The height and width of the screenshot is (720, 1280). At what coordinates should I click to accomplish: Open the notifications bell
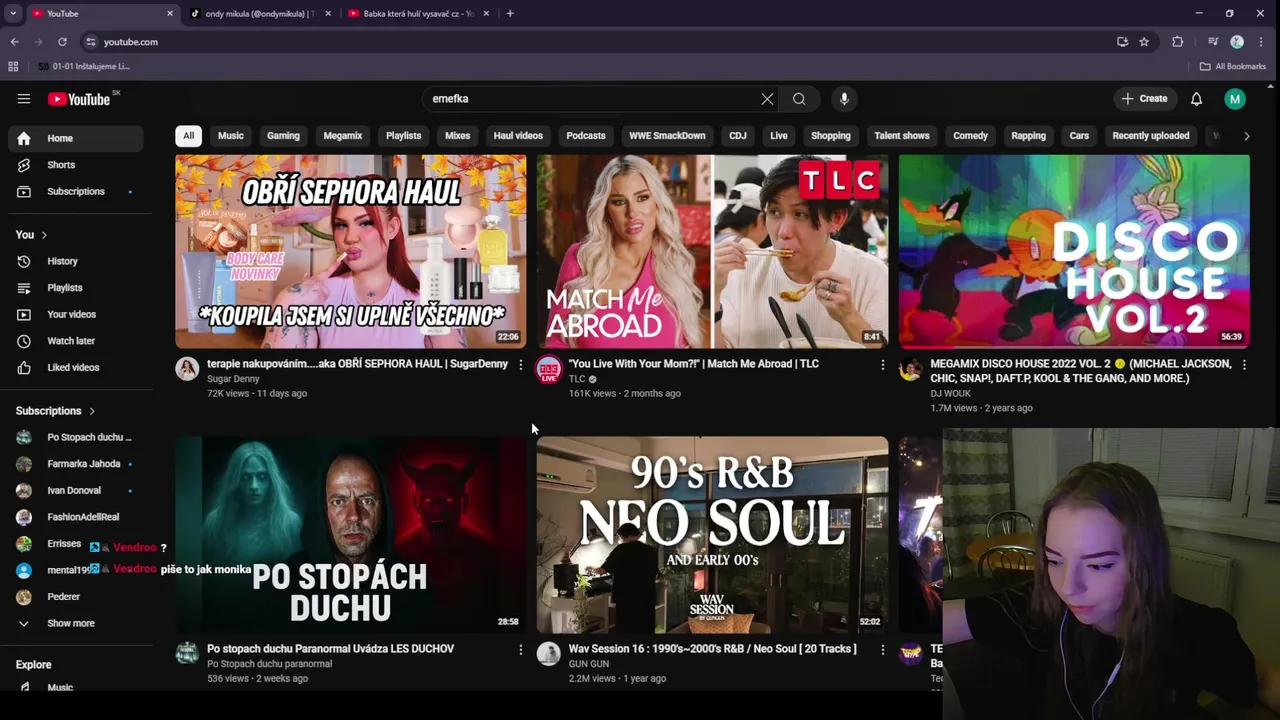1196,99
